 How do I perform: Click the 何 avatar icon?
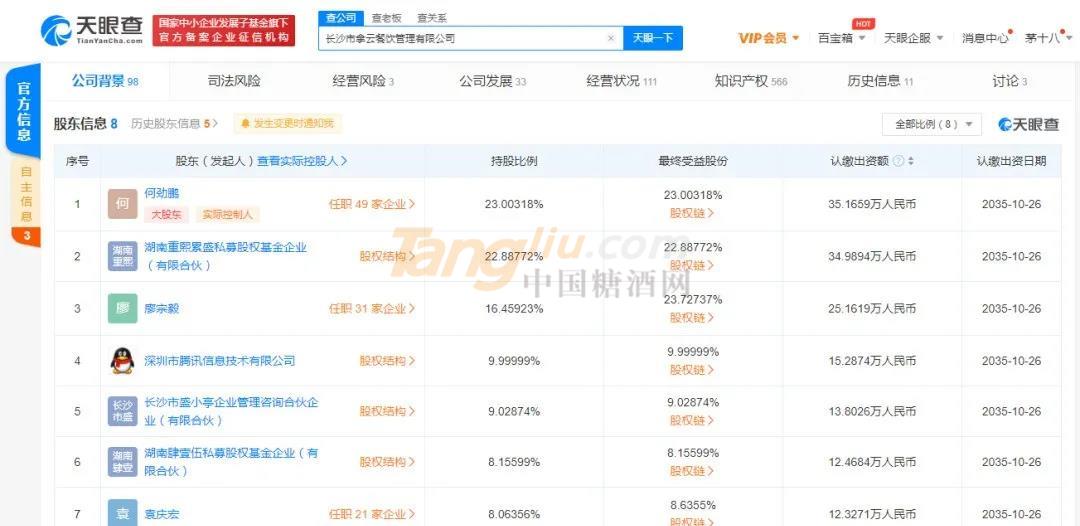123,204
